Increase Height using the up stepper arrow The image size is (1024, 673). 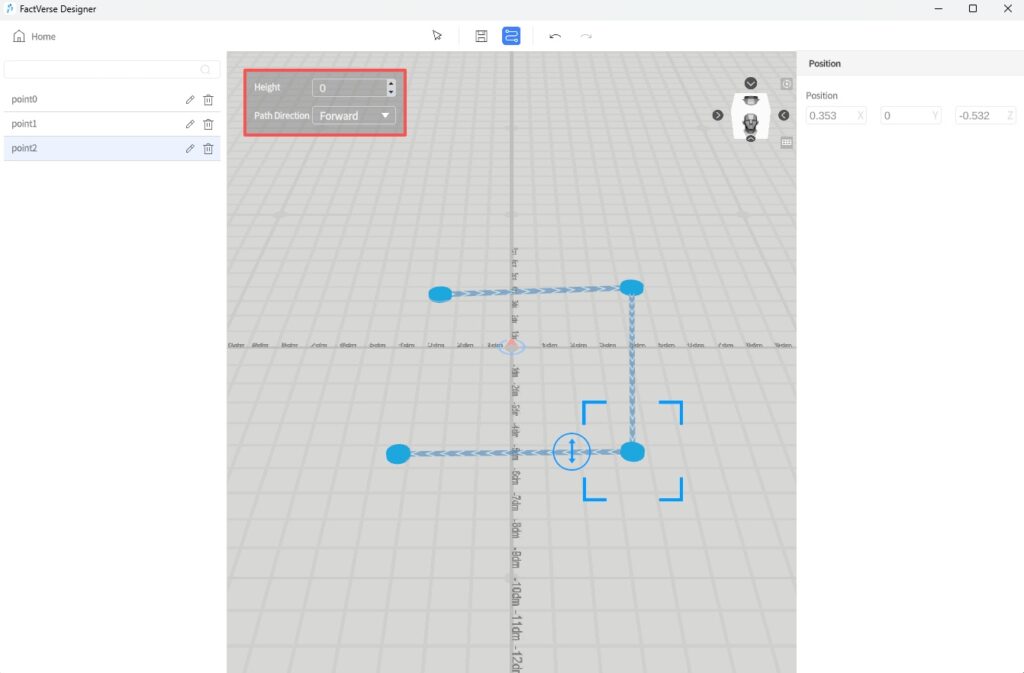390,82
